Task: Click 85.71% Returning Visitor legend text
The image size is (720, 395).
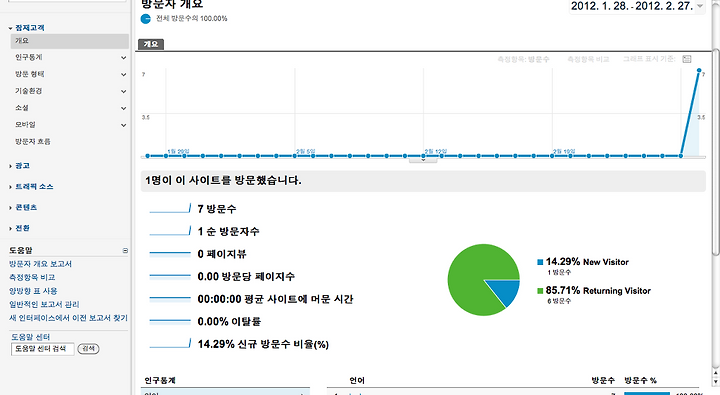Action: coord(598,290)
